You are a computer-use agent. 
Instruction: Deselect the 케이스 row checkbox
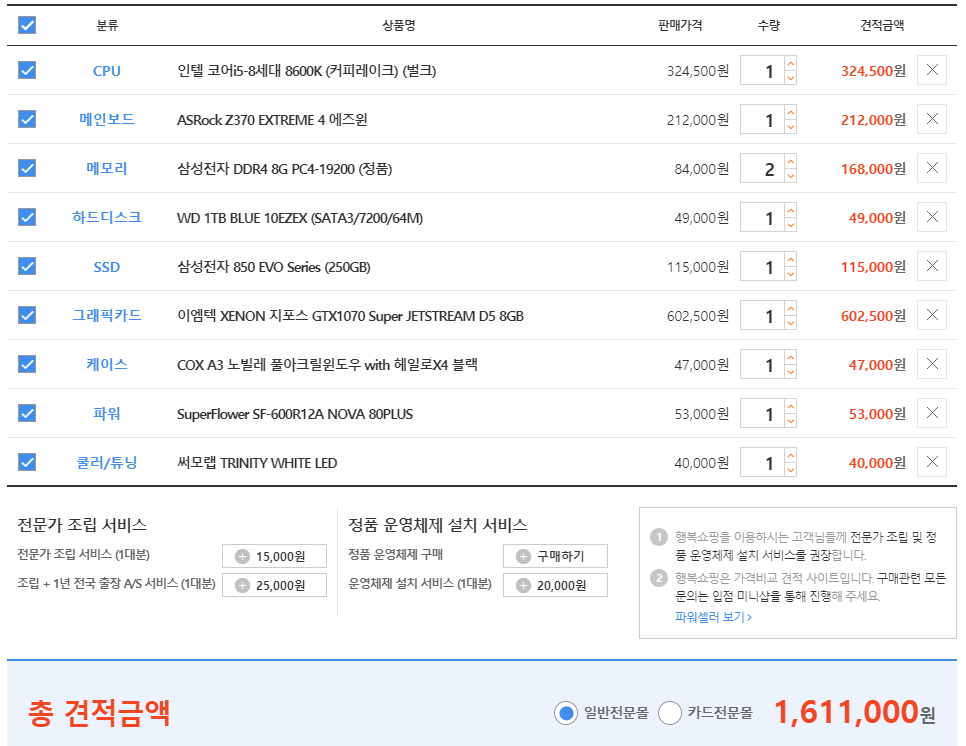pyautogui.click(x=27, y=364)
